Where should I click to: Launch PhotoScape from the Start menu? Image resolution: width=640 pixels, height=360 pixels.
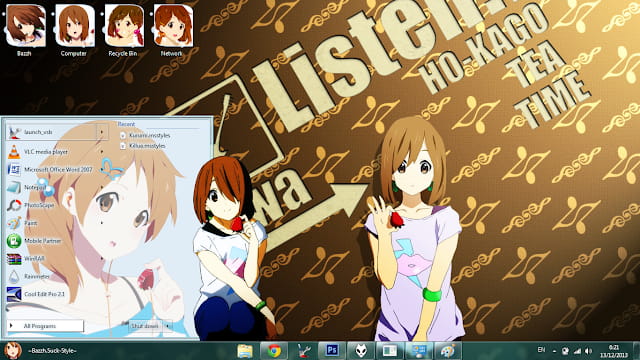(56, 205)
